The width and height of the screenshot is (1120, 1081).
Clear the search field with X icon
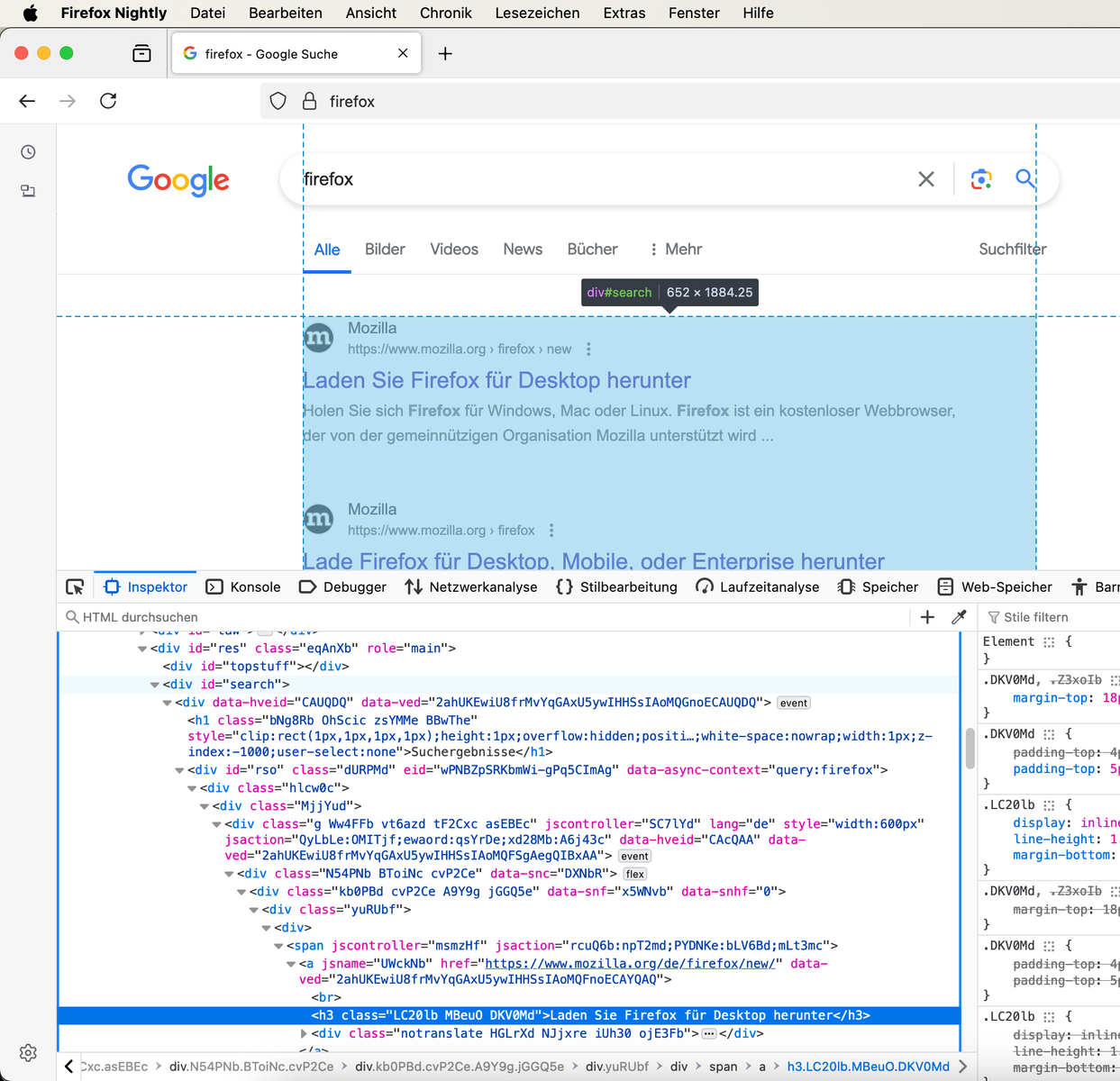coord(926,179)
